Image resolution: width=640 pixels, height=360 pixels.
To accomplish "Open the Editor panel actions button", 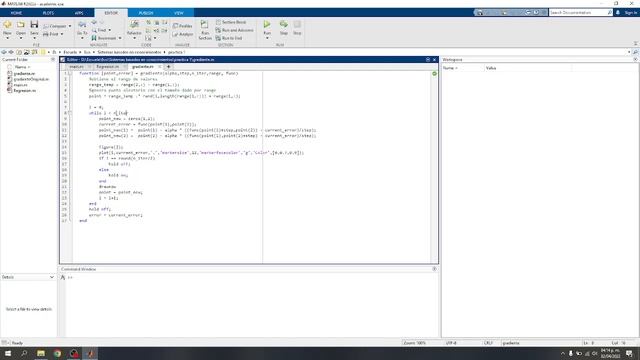I will (428, 60).
